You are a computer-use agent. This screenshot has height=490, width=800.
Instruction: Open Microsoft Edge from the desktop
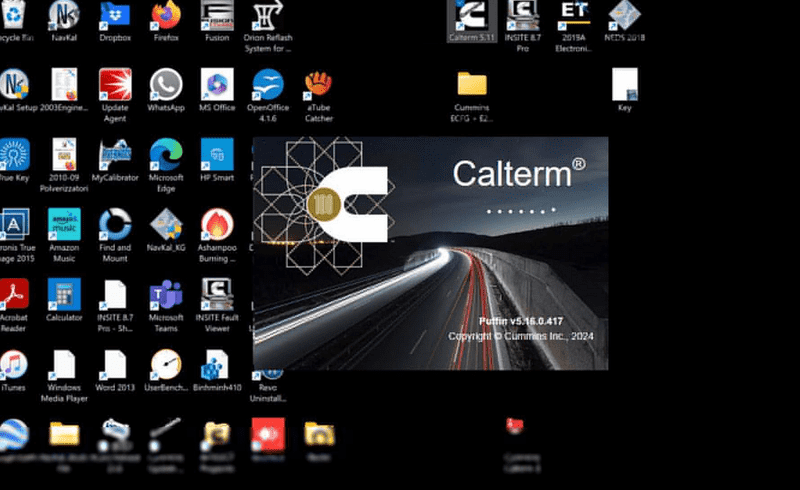pos(166,165)
